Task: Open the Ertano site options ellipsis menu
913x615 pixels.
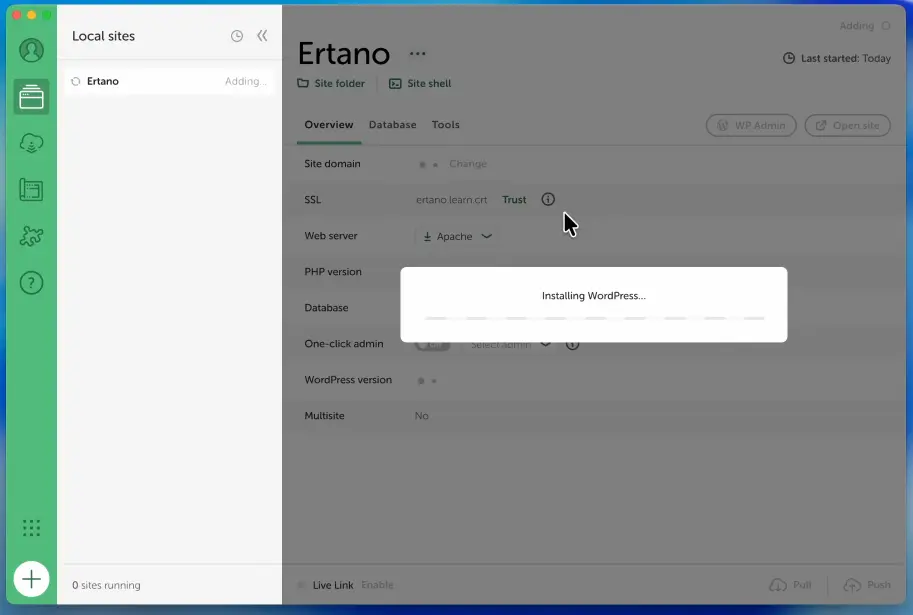Action: click(417, 54)
